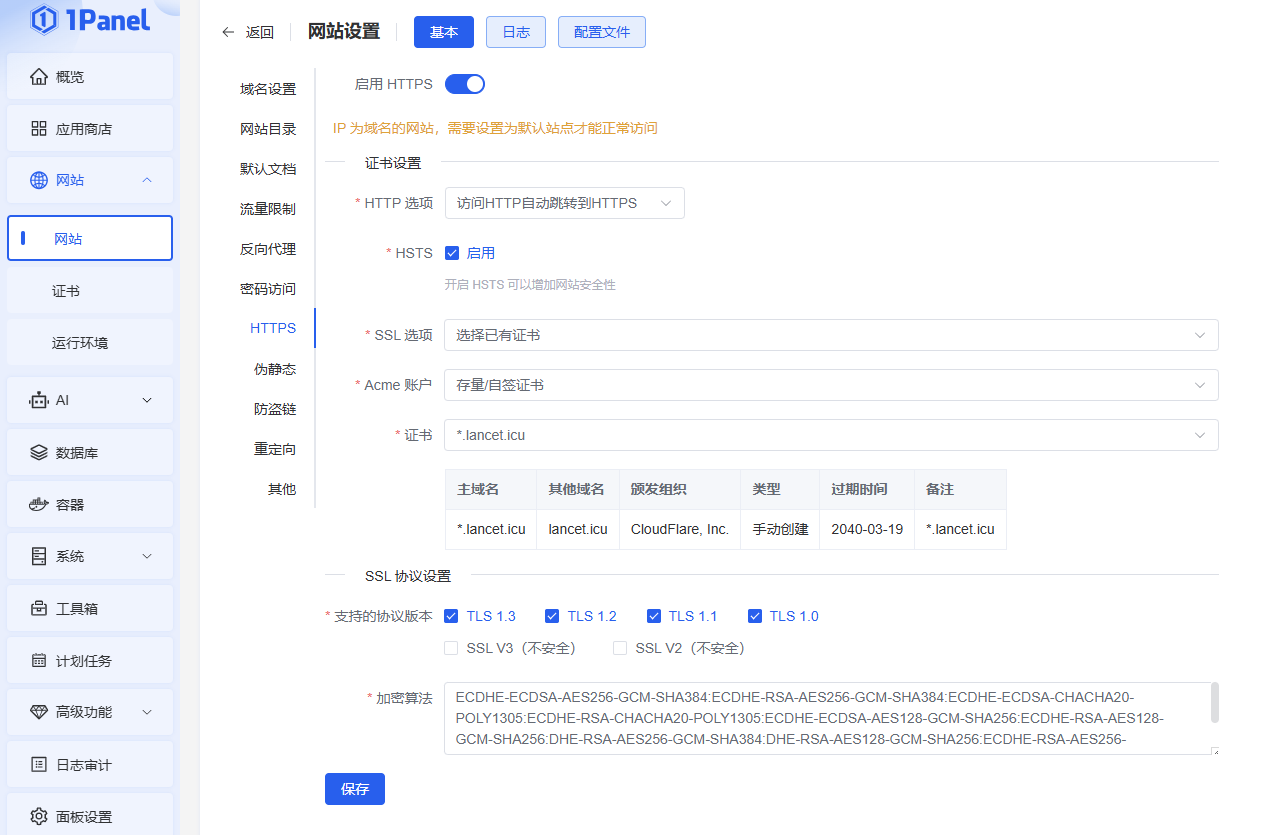Viewport: 1263px width, 835px height.
Task: Uncheck the HSTS 启用 checkbox
Action: coord(452,253)
